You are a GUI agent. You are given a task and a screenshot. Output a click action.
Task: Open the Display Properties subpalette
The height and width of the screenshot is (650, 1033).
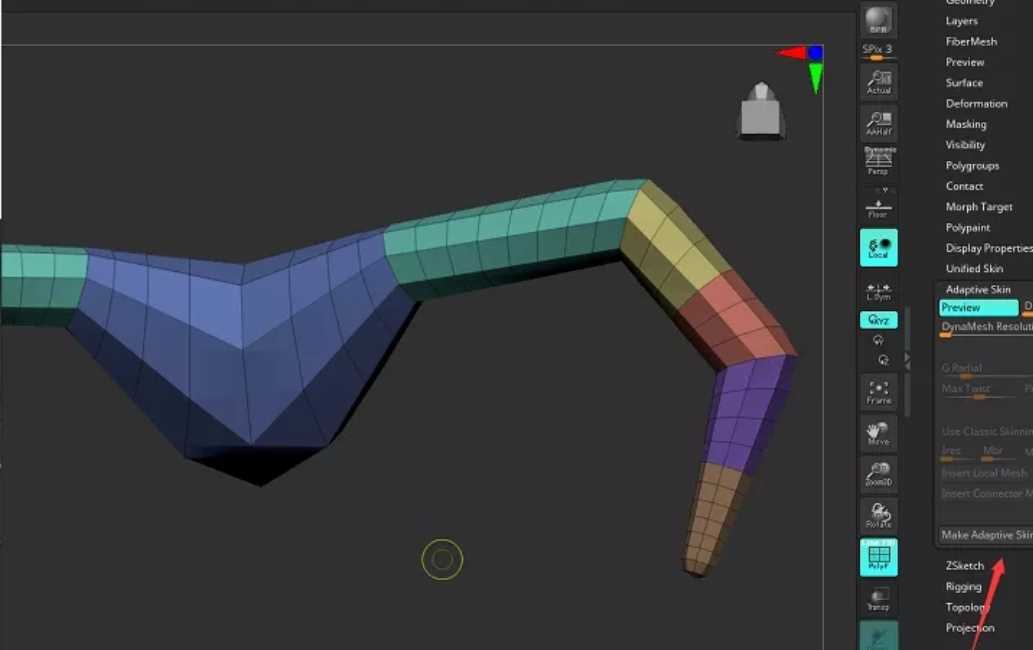pyautogui.click(x=988, y=248)
